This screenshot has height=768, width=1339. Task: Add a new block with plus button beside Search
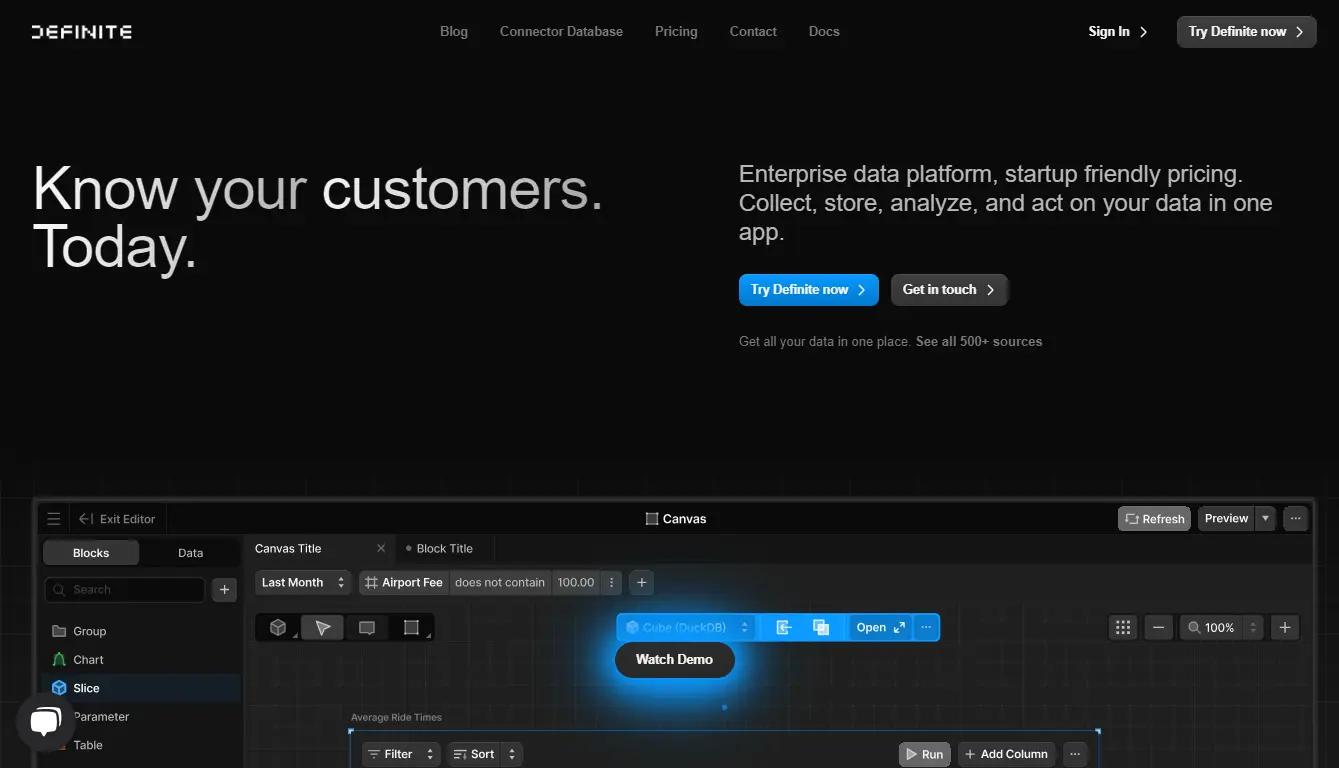[224, 590]
